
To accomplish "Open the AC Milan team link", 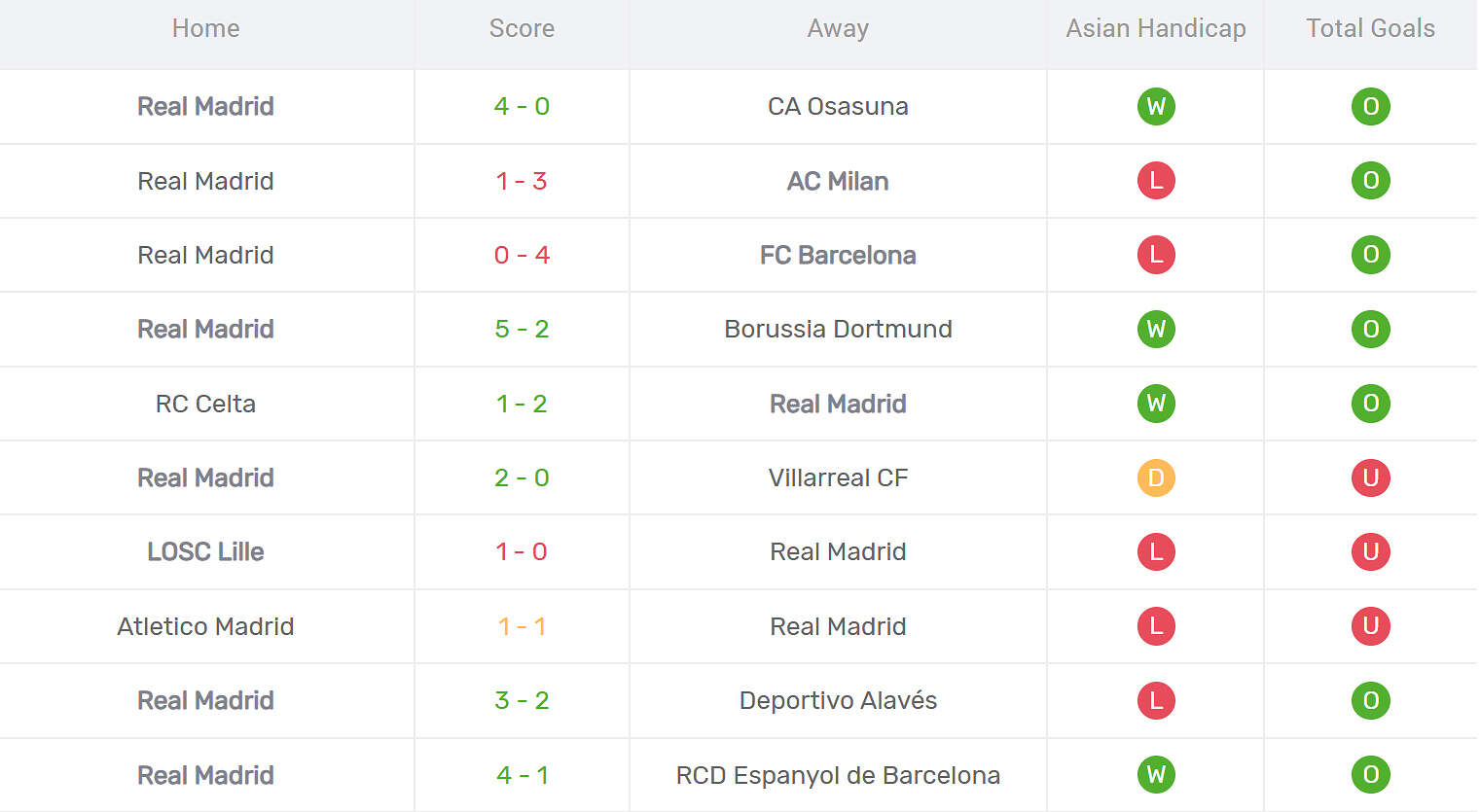I will [838, 181].
